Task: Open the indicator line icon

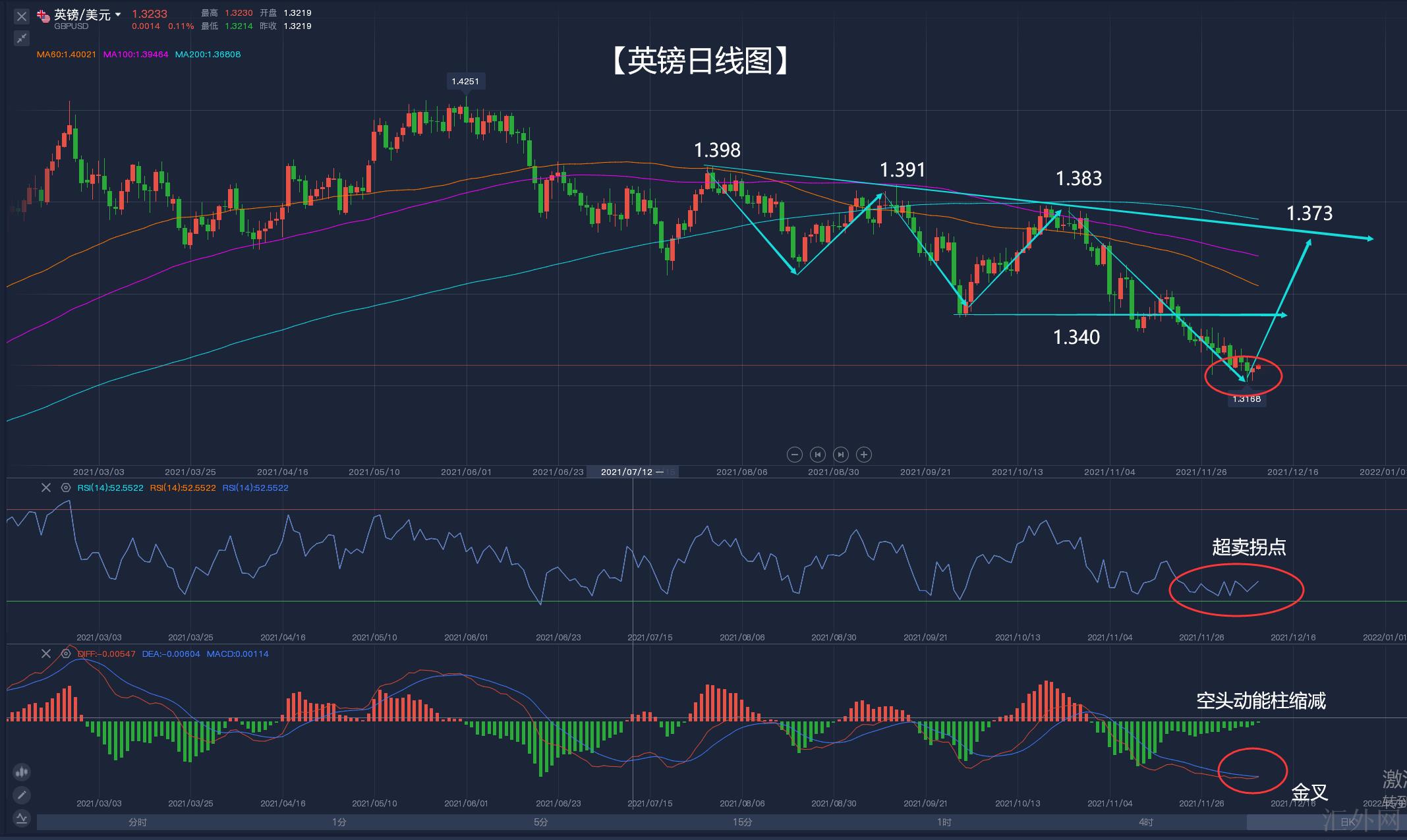Action: (22, 818)
